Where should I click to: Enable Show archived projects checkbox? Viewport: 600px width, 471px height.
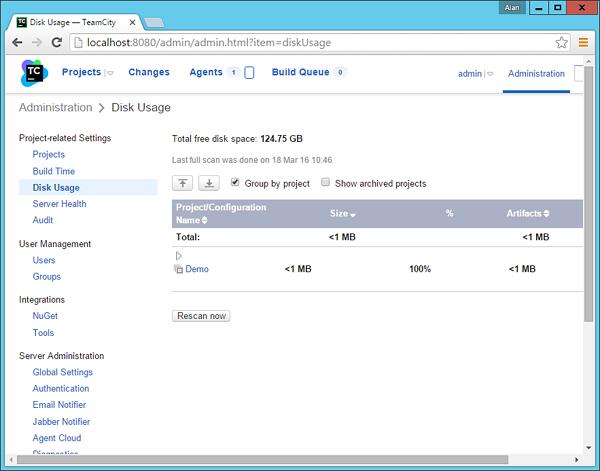pyautogui.click(x=326, y=183)
